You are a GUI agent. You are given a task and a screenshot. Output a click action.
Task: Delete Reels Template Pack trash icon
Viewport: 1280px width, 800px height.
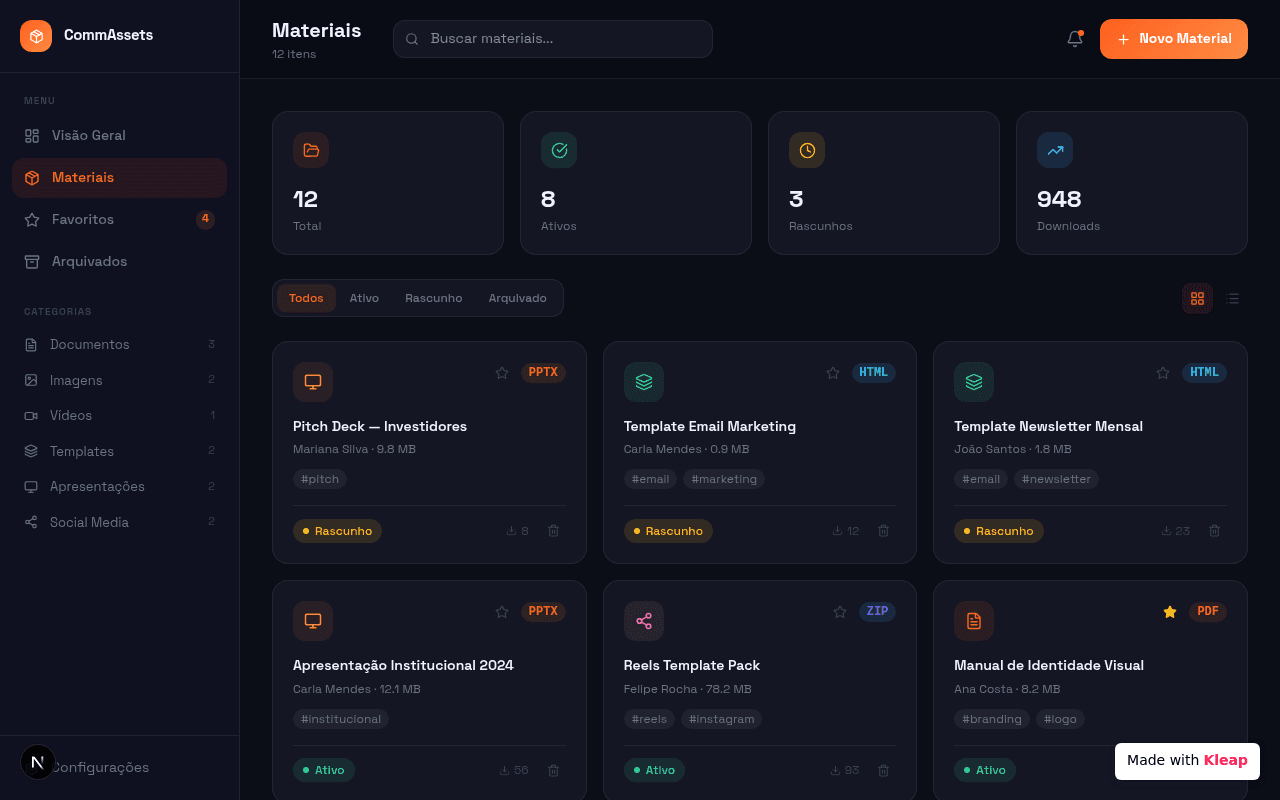tap(883, 770)
